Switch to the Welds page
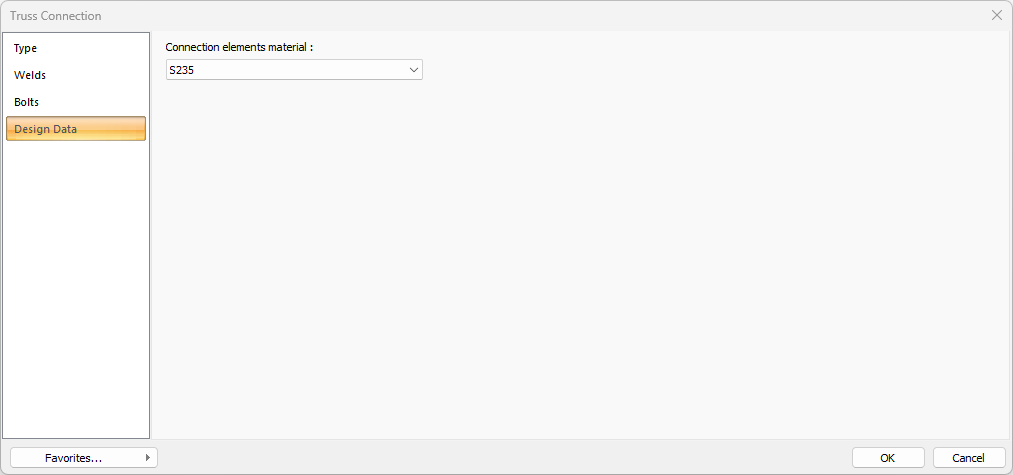The height and width of the screenshot is (475, 1013). click(x=30, y=75)
